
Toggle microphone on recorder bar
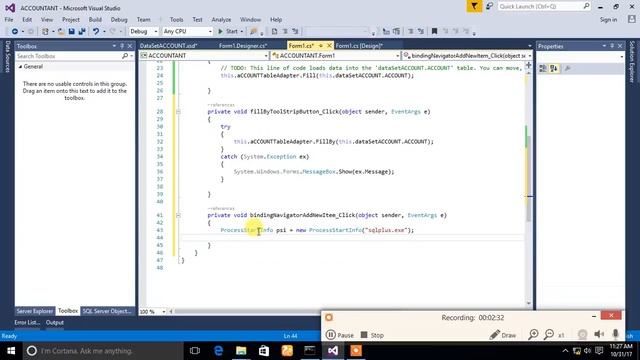click(x=616, y=334)
